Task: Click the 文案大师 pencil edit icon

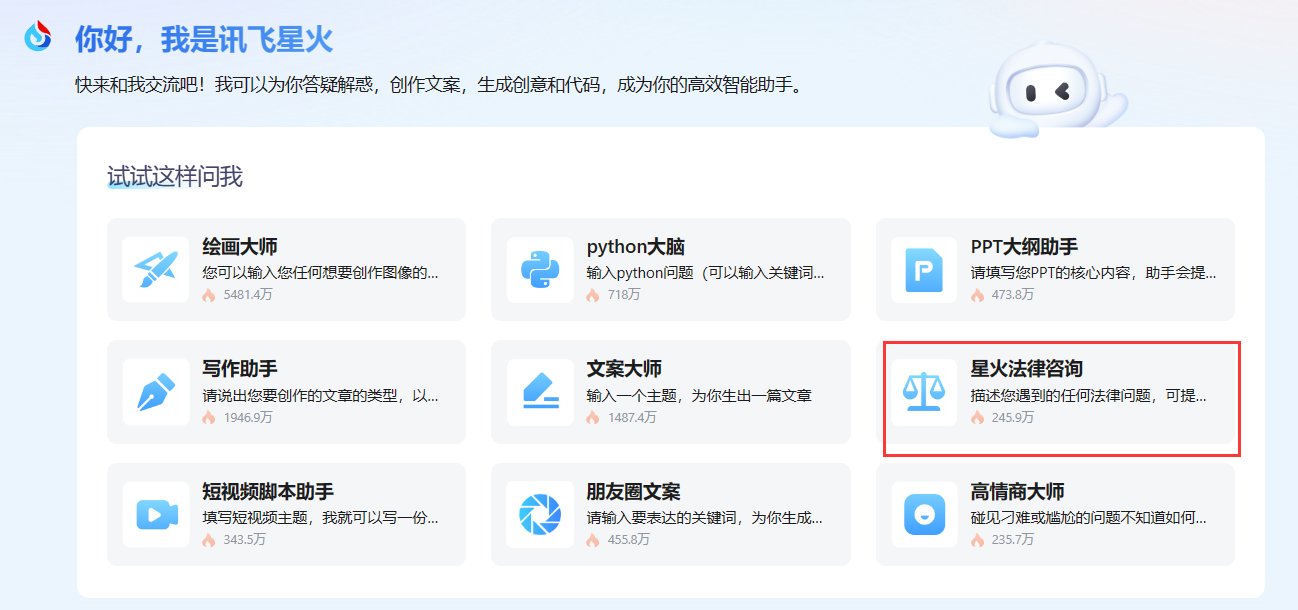Action: [540, 391]
